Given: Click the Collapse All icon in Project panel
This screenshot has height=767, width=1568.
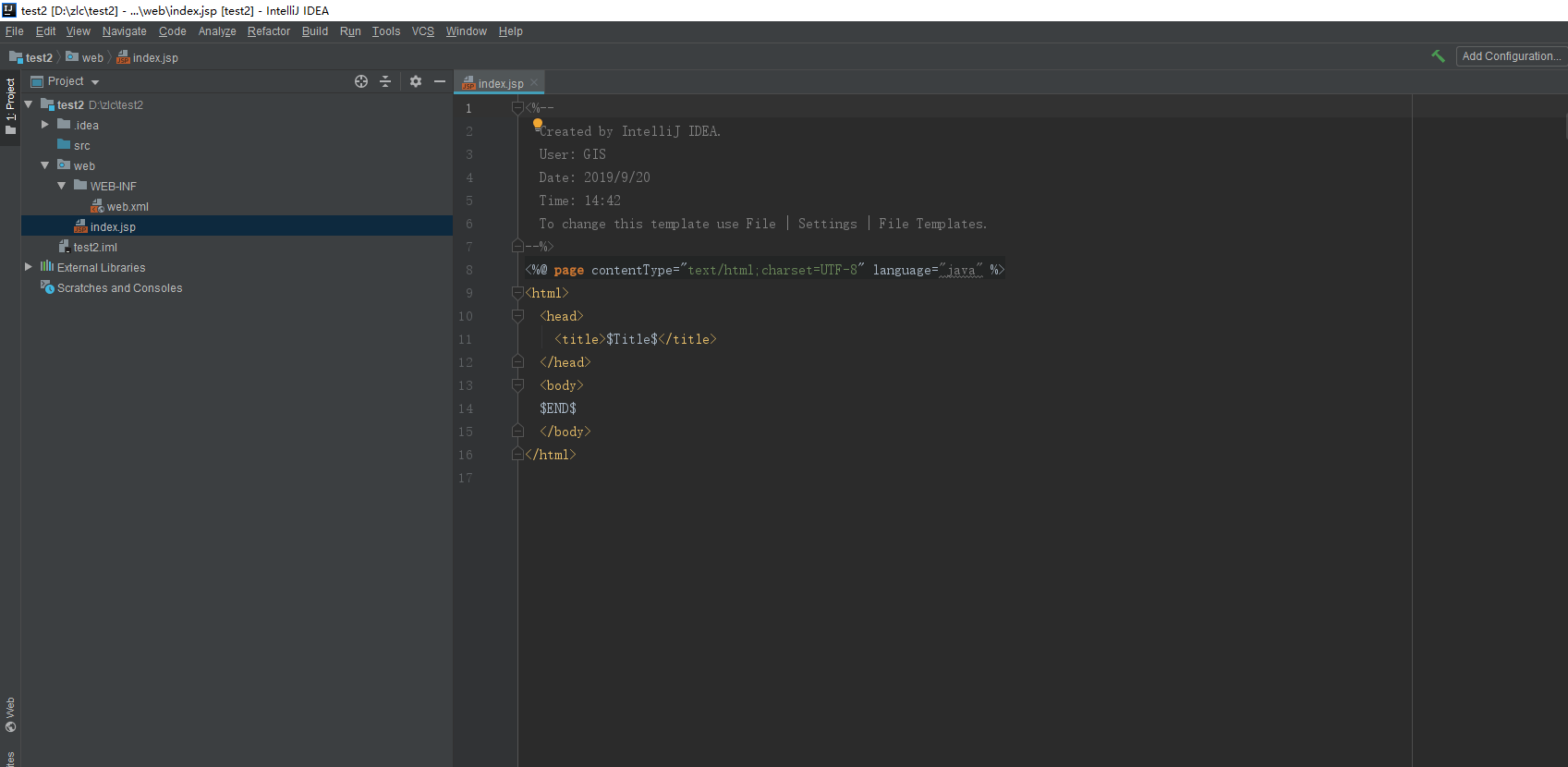Looking at the screenshot, I should click(x=385, y=81).
